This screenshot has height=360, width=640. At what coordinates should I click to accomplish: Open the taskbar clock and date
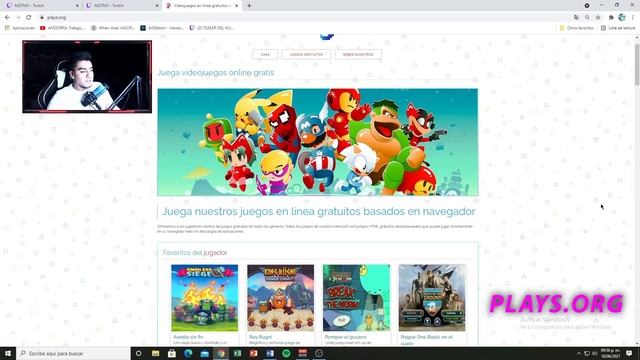coord(610,353)
